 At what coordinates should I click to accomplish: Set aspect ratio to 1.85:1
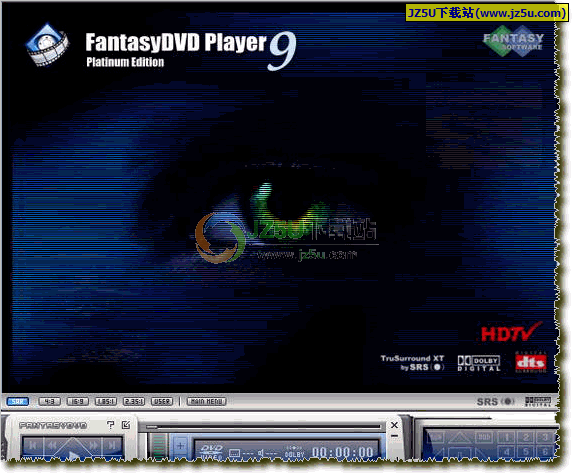(106, 402)
